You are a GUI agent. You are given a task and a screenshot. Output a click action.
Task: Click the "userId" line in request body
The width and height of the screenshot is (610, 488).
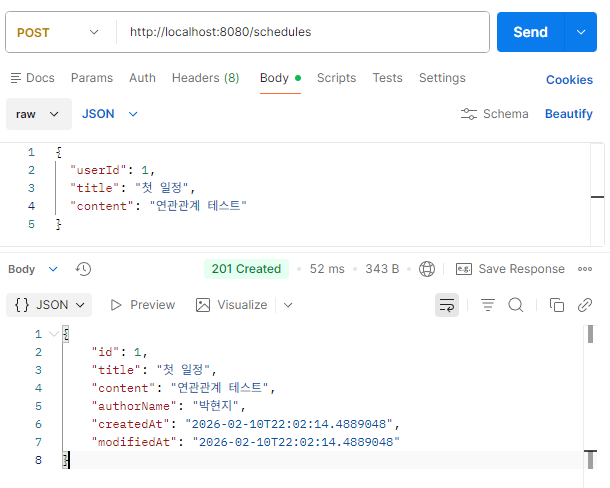(x=112, y=170)
